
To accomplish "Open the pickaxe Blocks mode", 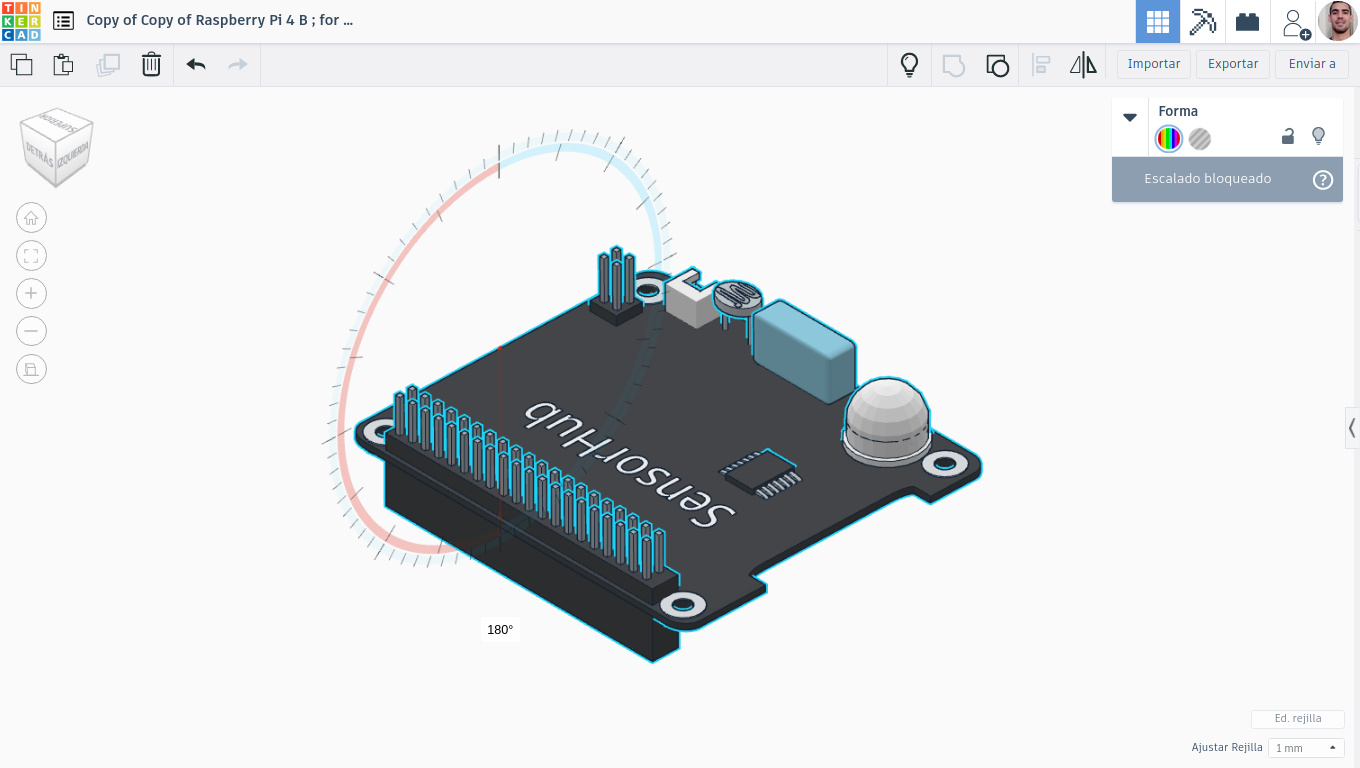I will pos(1202,21).
